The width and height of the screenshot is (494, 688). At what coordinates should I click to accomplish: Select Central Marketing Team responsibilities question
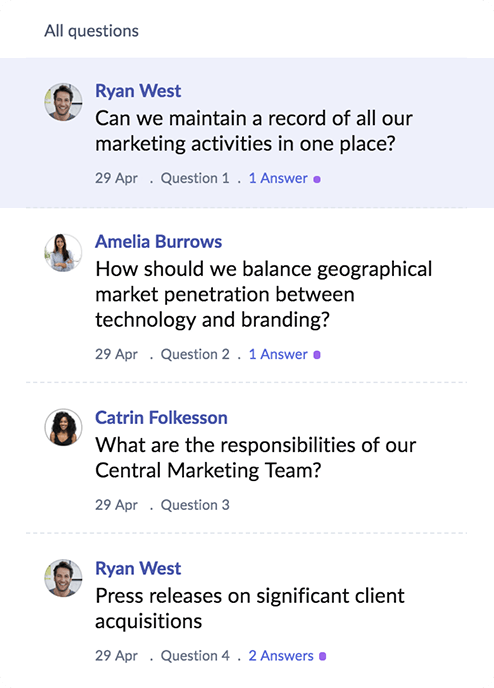click(255, 458)
